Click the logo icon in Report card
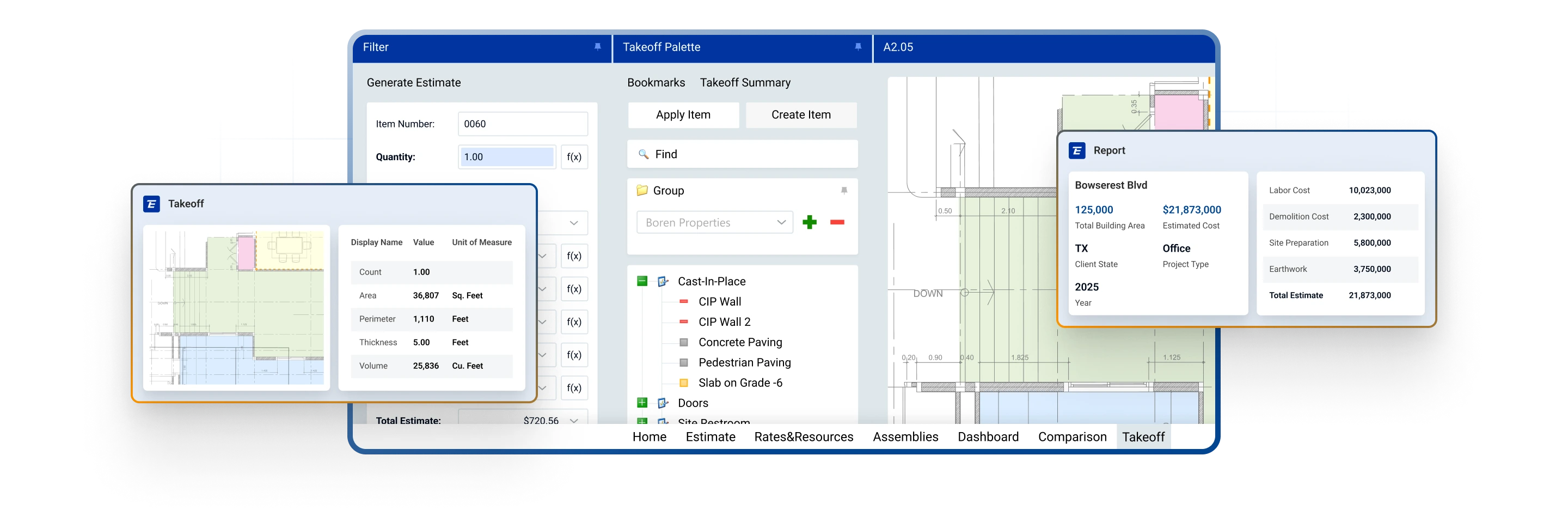This screenshot has width=1568, height=522. [x=1077, y=150]
